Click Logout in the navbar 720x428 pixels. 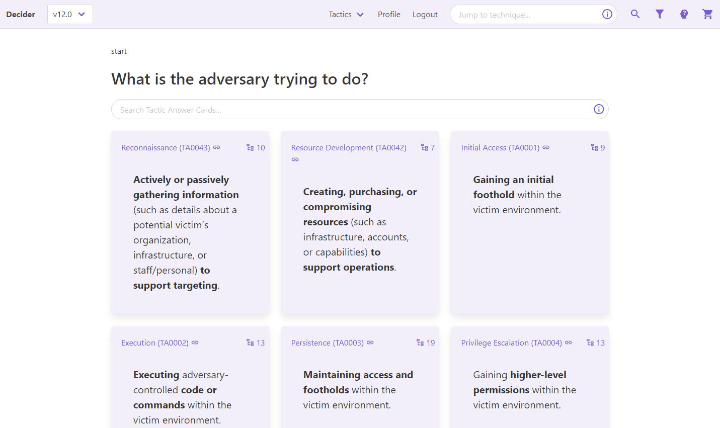tap(425, 14)
